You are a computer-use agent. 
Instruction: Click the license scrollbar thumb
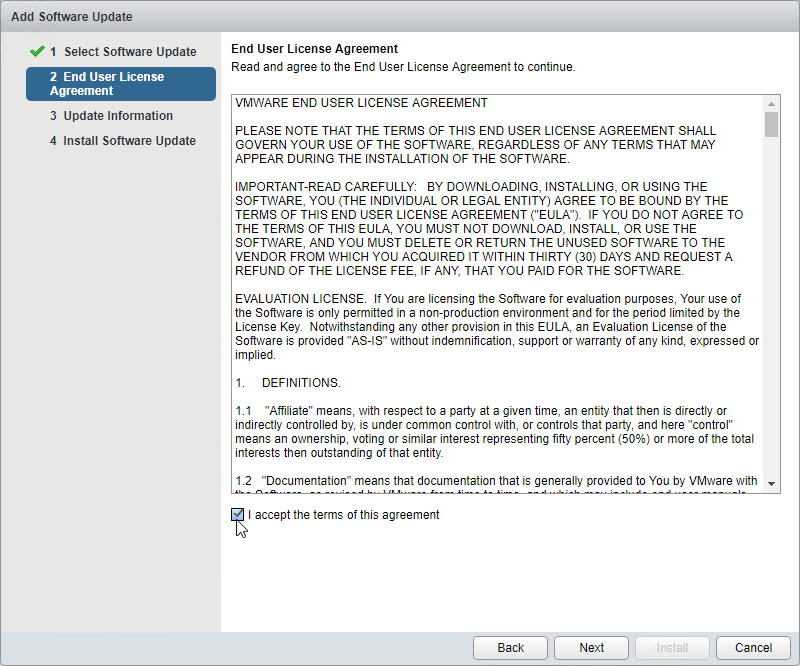click(771, 125)
